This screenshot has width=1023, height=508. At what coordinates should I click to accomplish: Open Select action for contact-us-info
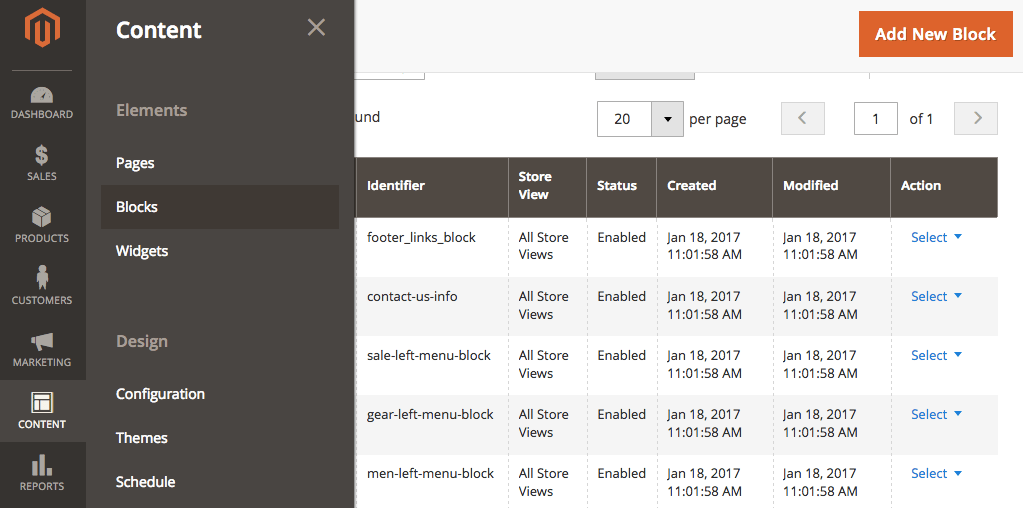(x=936, y=296)
